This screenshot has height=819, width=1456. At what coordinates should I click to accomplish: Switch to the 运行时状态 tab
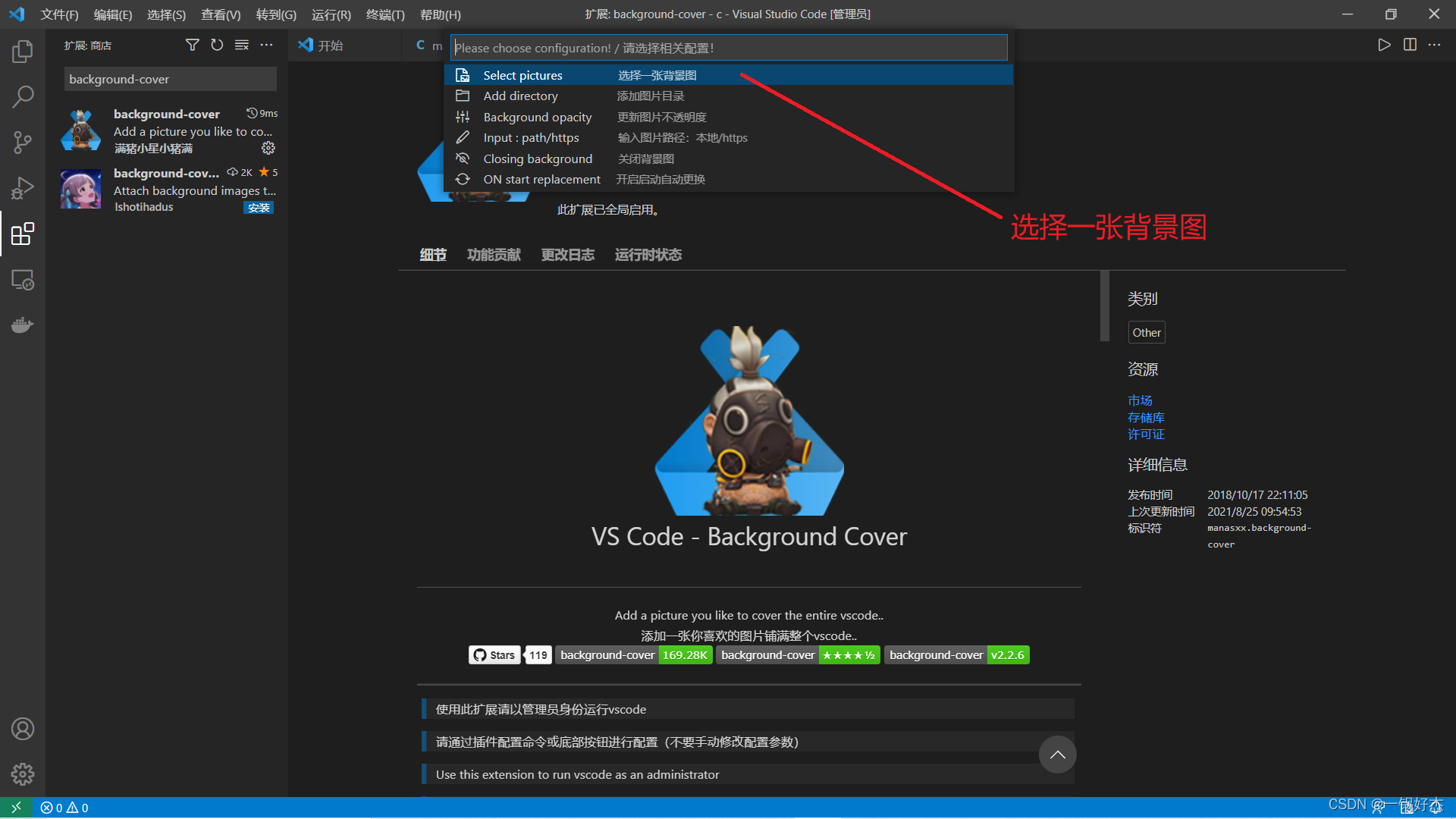pyautogui.click(x=648, y=255)
